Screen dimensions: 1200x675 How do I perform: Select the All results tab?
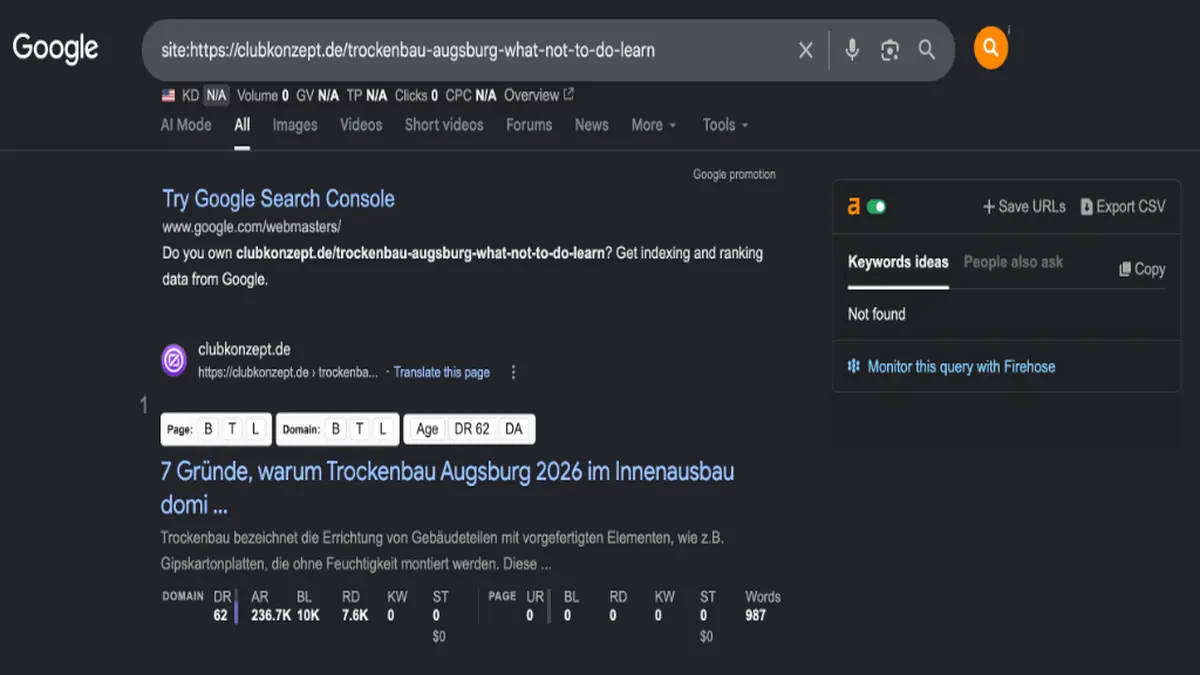tap(242, 125)
